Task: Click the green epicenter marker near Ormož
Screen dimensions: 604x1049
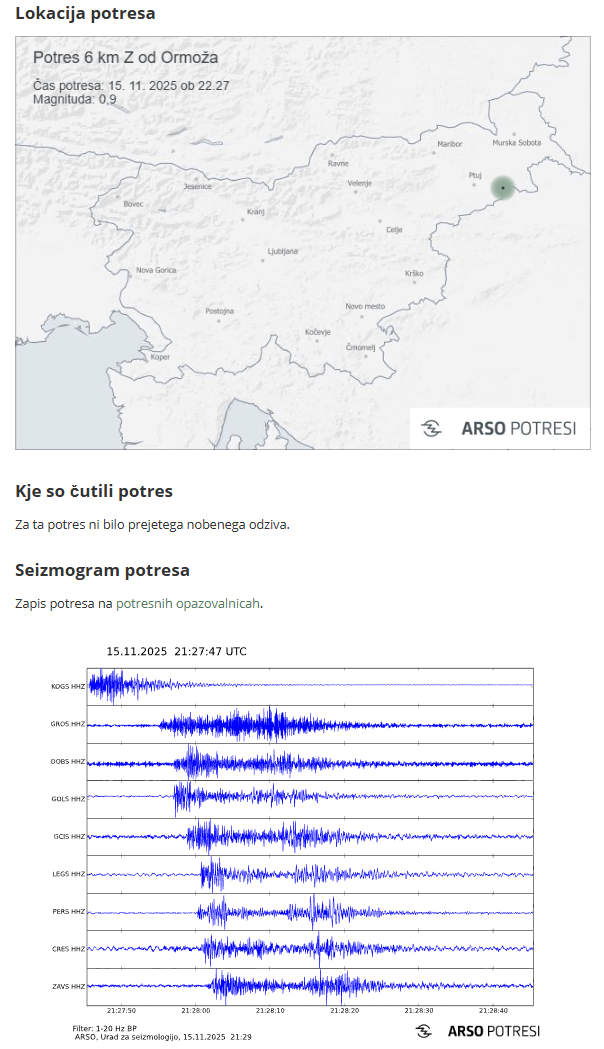Action: point(502,187)
